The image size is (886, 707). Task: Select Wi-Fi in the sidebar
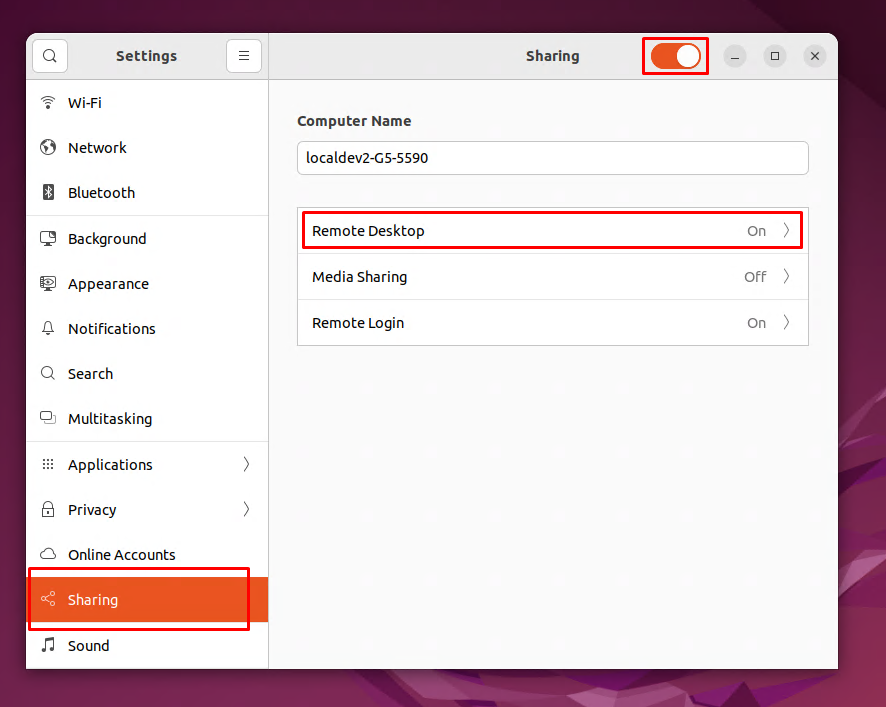pos(147,102)
